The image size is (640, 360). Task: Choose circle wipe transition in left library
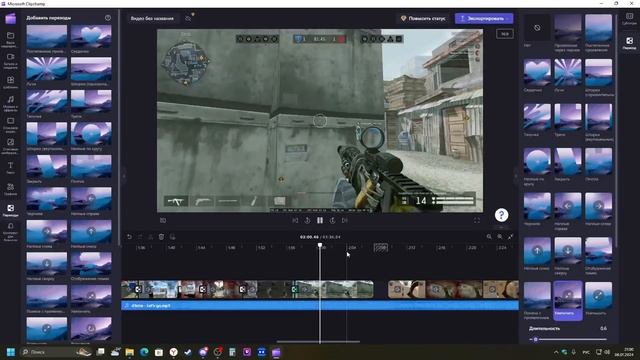(x=91, y=134)
